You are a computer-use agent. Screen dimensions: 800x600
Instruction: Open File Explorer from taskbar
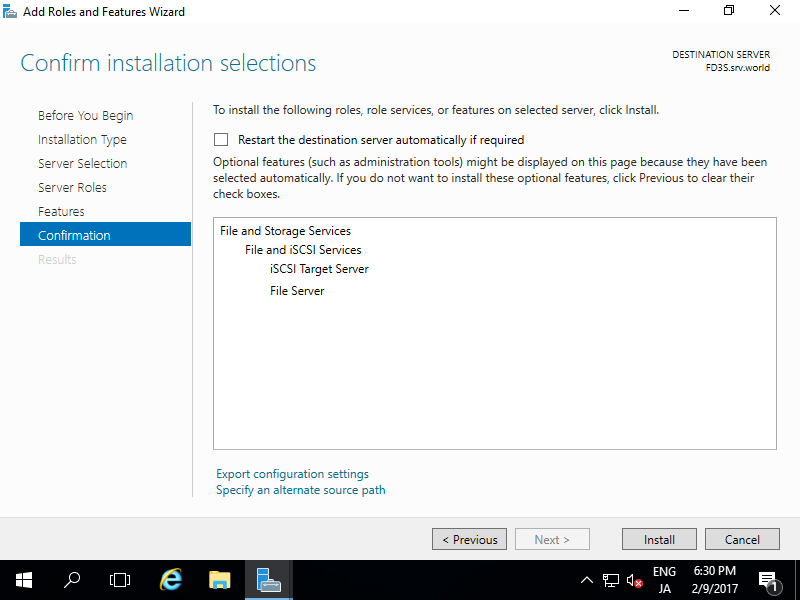coord(219,580)
